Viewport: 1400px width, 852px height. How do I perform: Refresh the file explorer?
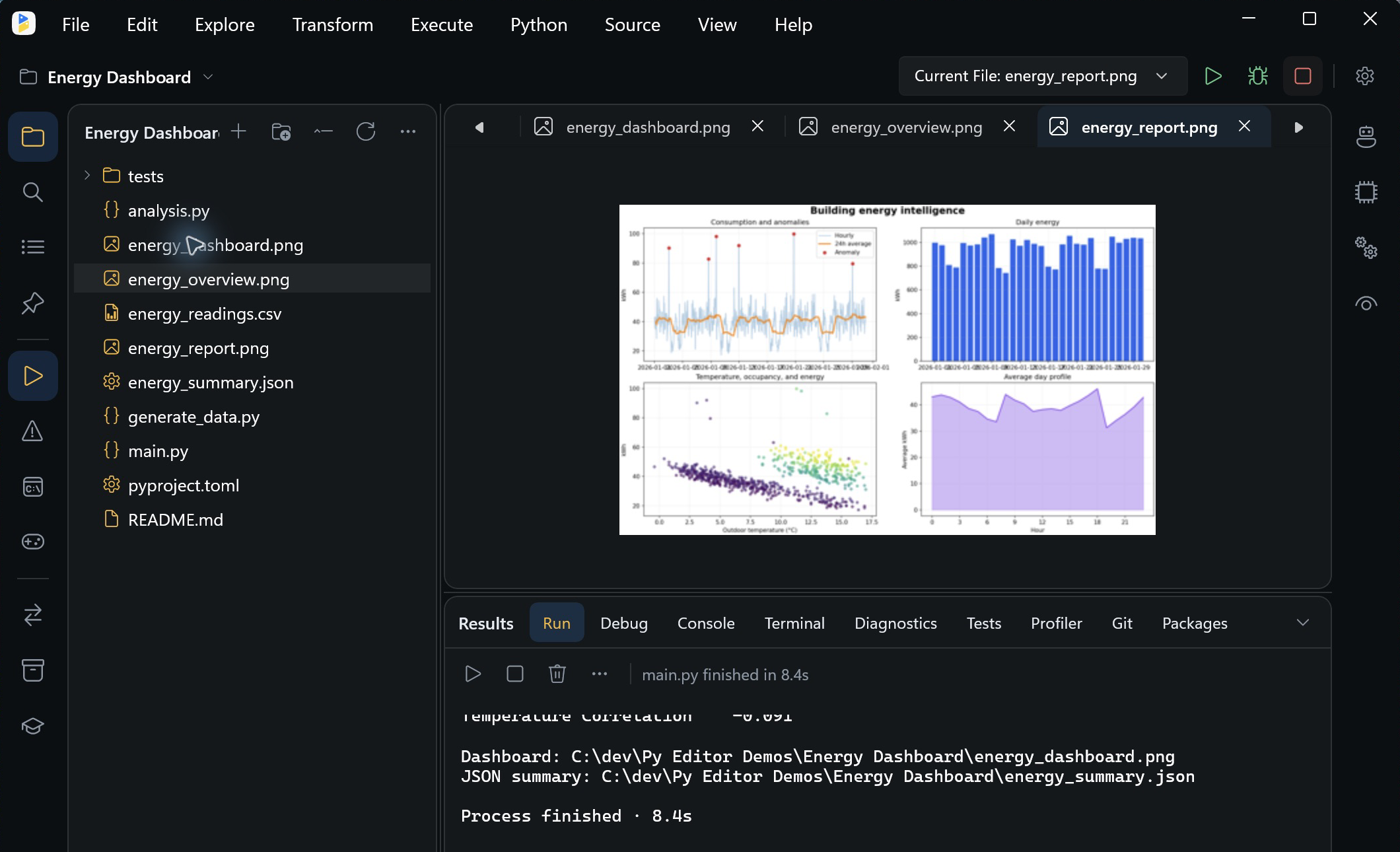click(x=365, y=131)
